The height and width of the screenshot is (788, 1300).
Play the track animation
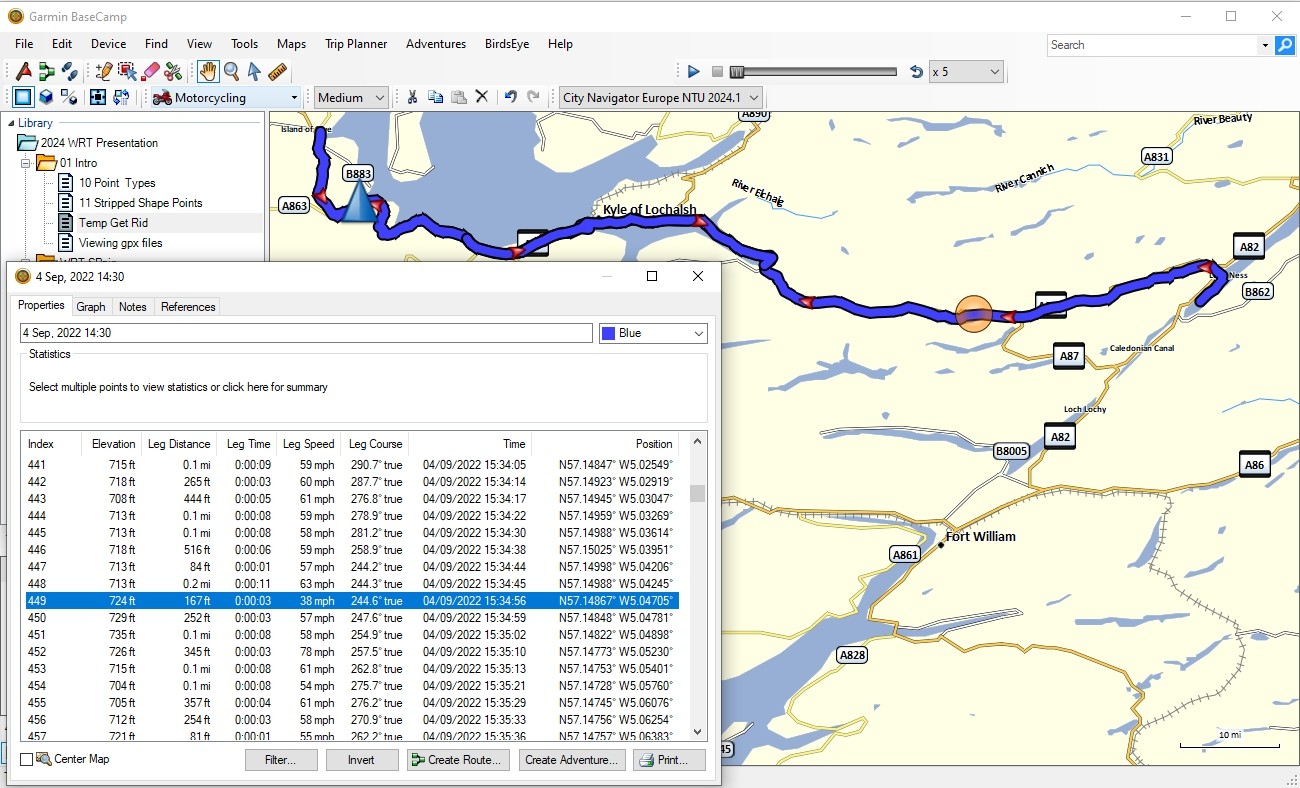[x=694, y=72]
